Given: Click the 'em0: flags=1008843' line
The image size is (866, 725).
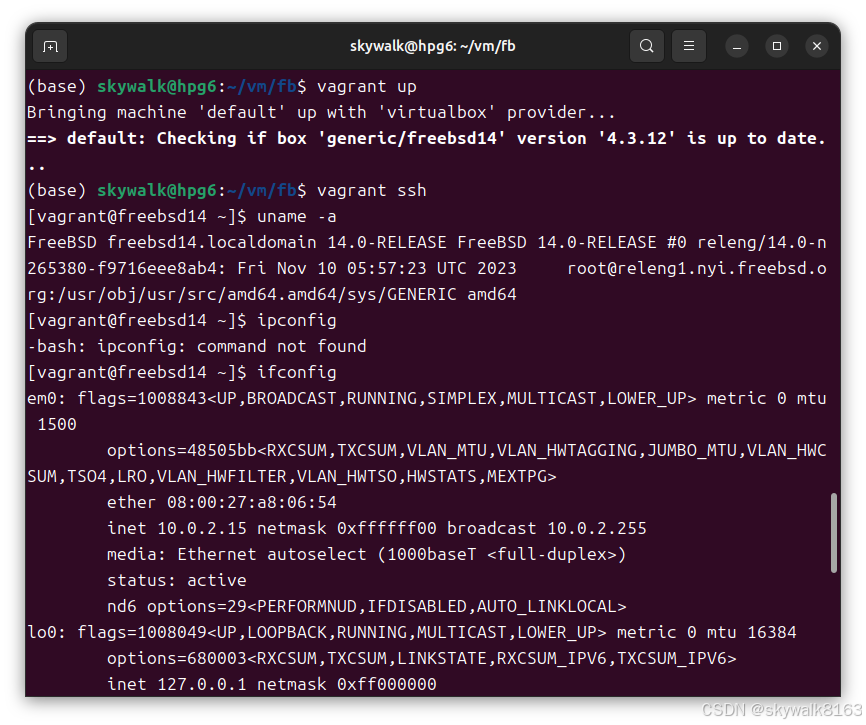Looking at the screenshot, I should pyautogui.click(x=426, y=399).
